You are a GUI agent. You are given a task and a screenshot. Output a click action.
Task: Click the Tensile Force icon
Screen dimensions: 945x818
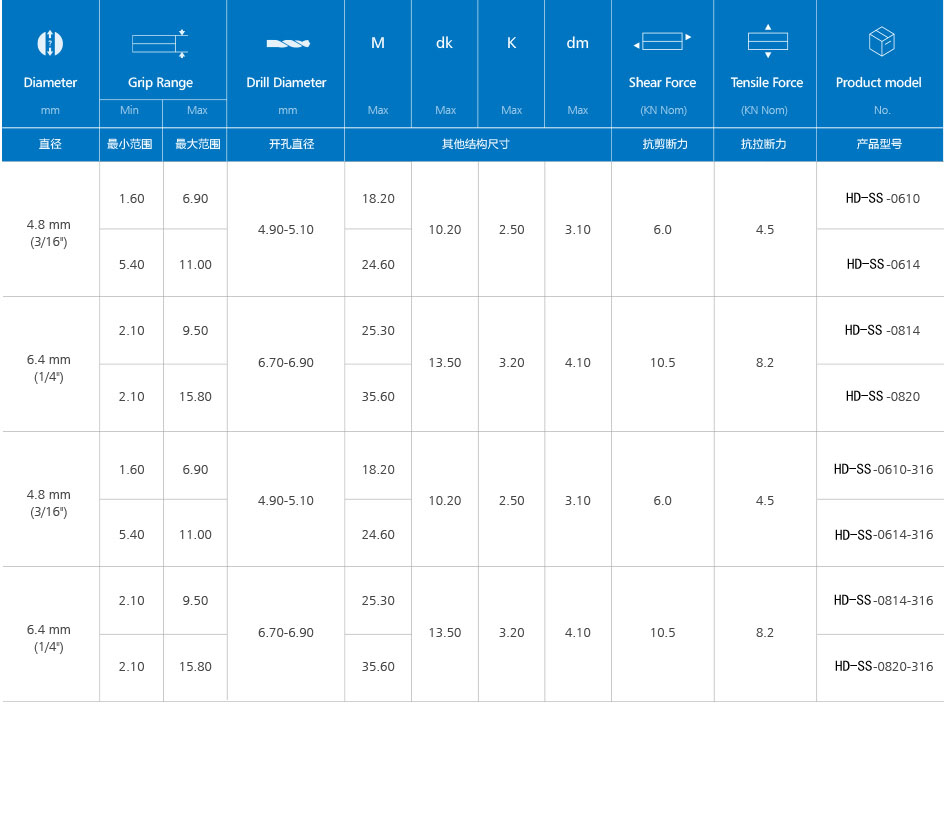pyautogui.click(x=767, y=41)
